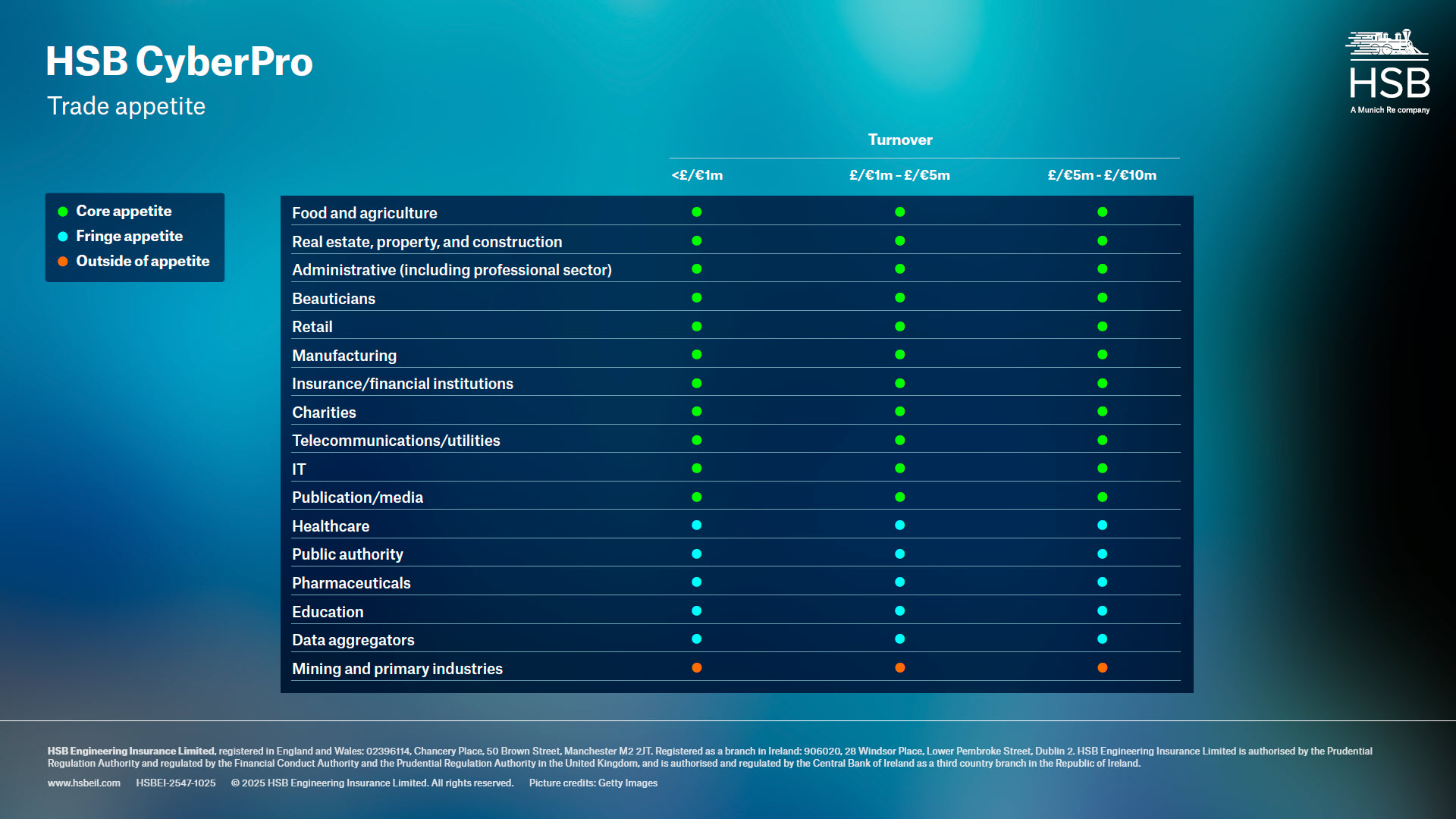1456x819 pixels.
Task: Click Education cyan dot under <£/€1m
Action: (x=697, y=611)
